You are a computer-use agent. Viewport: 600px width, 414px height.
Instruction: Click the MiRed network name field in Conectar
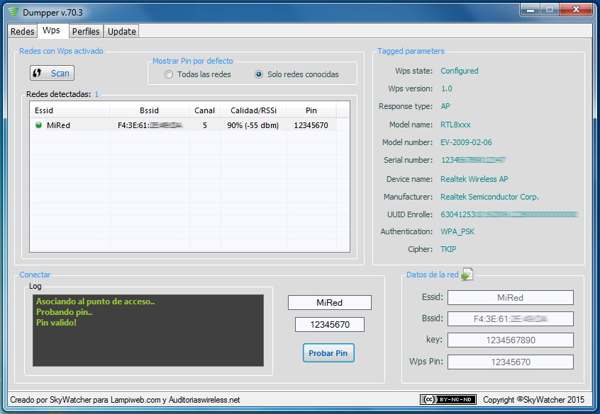[329, 303]
